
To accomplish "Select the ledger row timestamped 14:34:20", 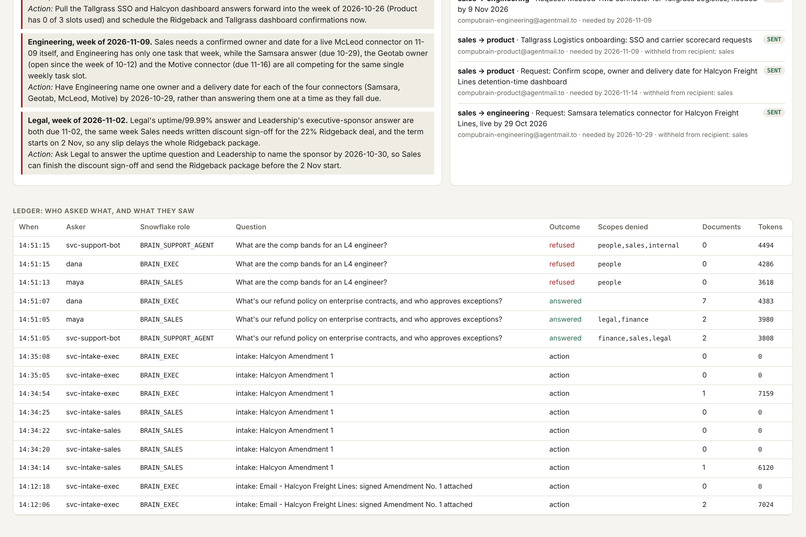I will coord(402,449).
